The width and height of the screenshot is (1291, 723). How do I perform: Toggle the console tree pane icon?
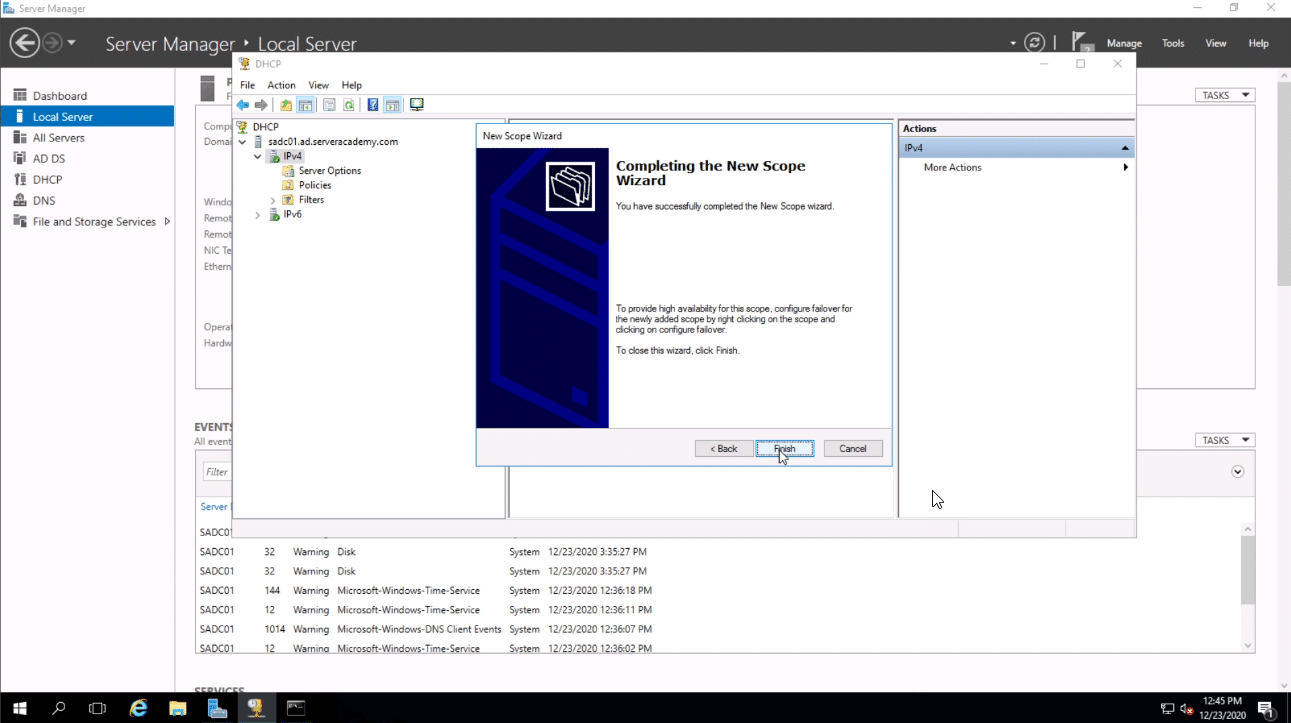(x=306, y=104)
